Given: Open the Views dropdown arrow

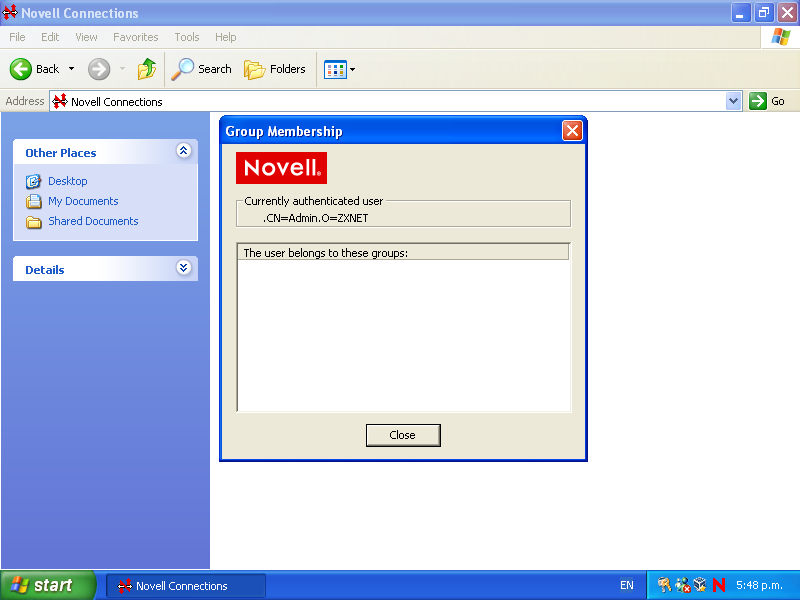Looking at the screenshot, I should tap(352, 69).
